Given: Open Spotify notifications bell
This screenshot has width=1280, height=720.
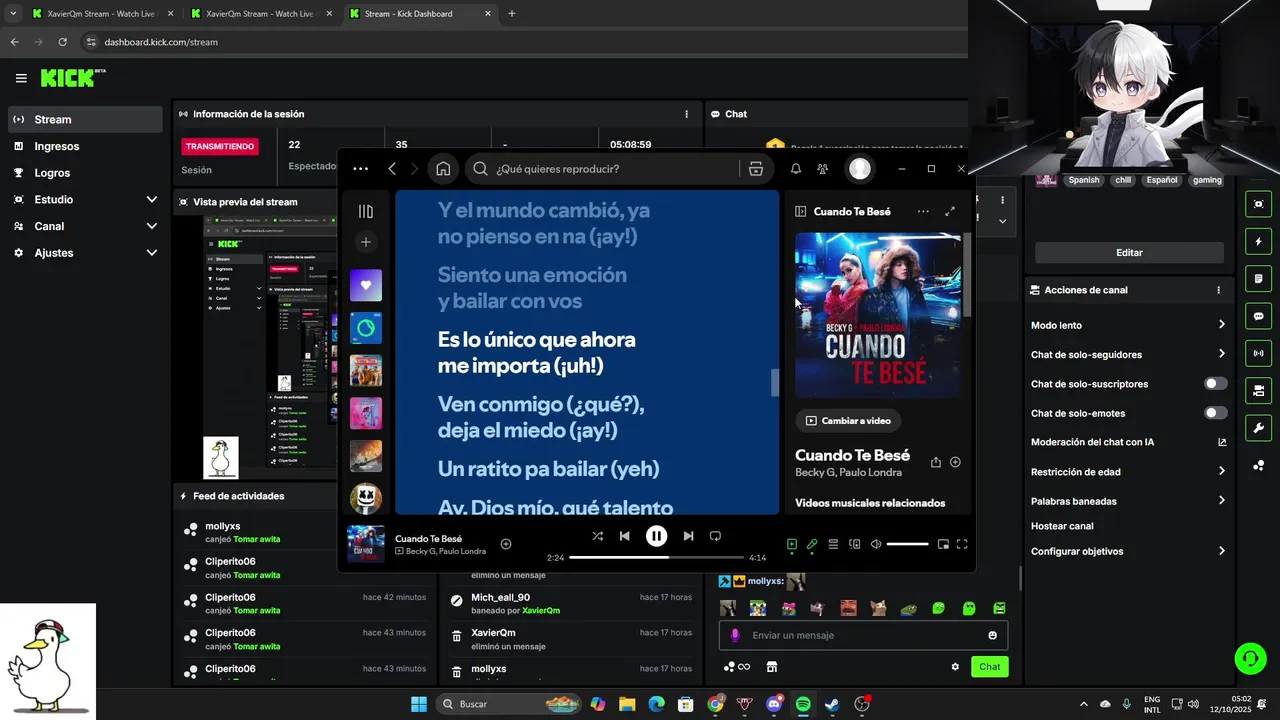Looking at the screenshot, I should pos(796,169).
